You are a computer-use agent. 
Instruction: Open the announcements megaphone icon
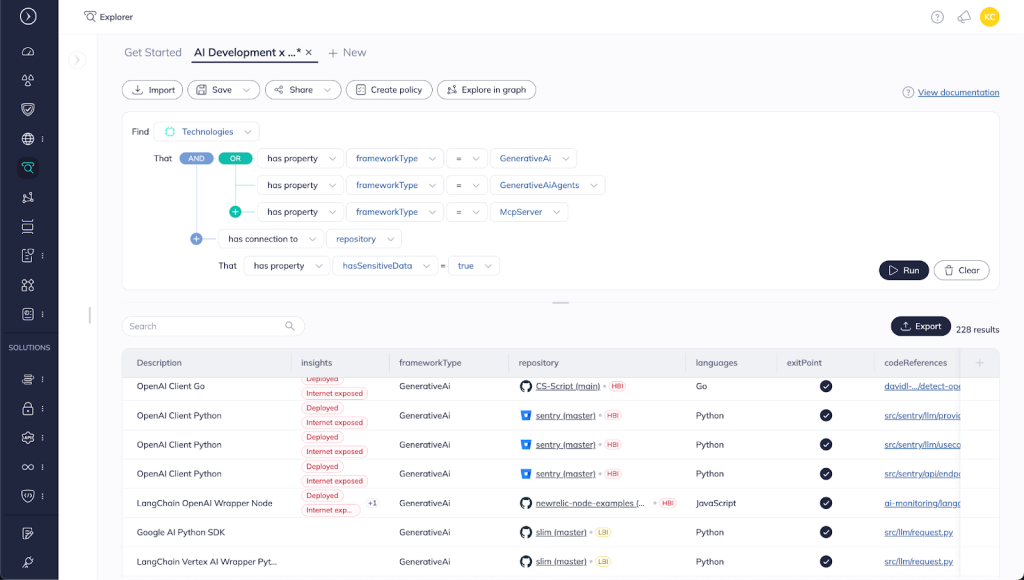tap(963, 17)
